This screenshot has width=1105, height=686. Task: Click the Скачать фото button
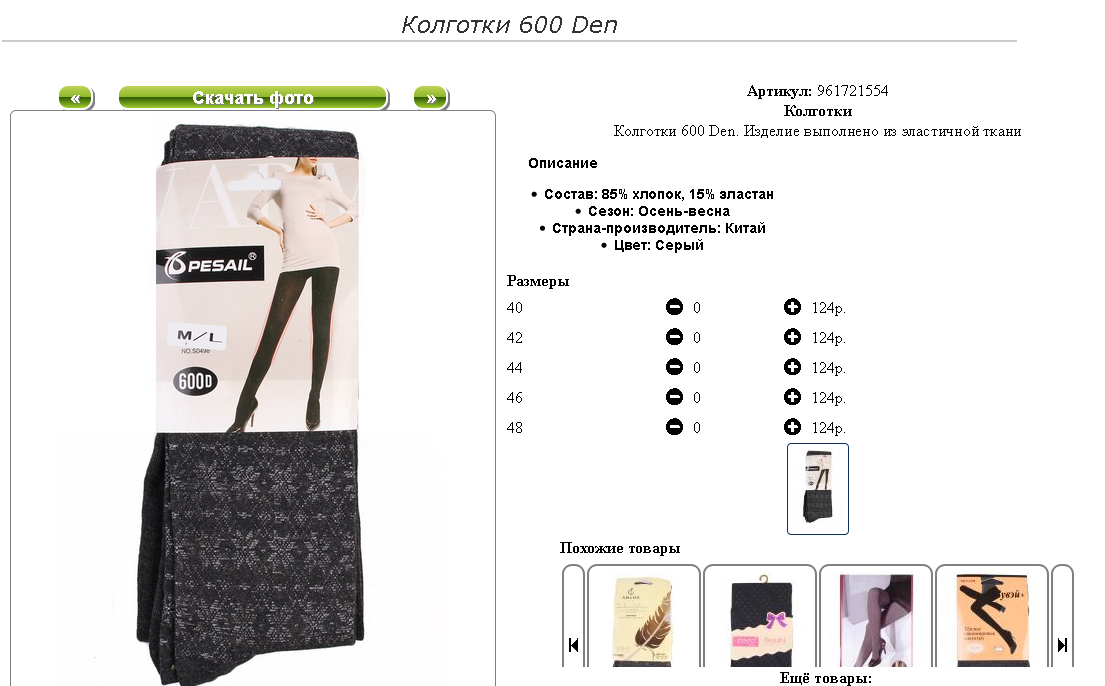tap(254, 98)
